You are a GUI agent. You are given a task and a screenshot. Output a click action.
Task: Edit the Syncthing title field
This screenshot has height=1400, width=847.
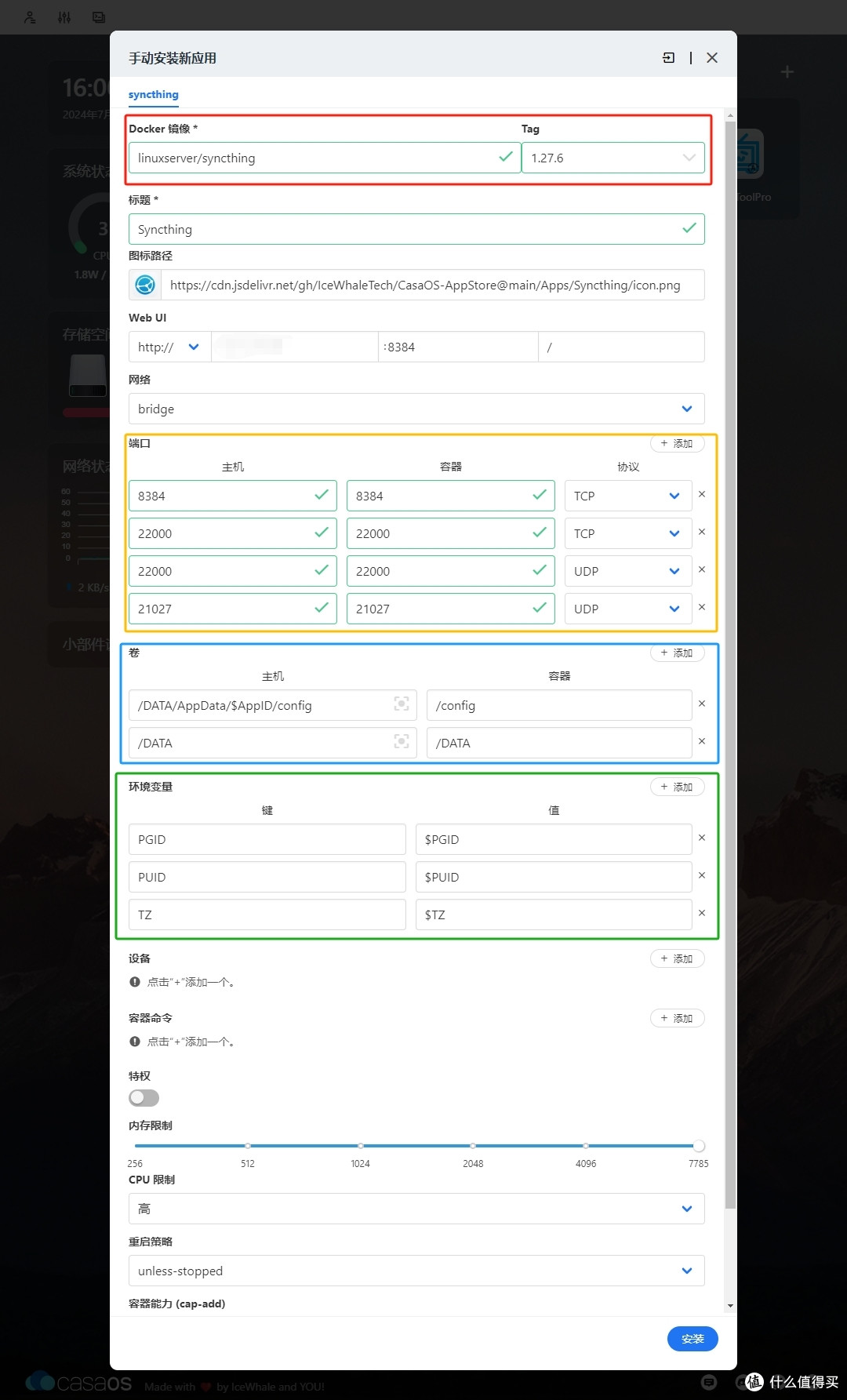416,229
